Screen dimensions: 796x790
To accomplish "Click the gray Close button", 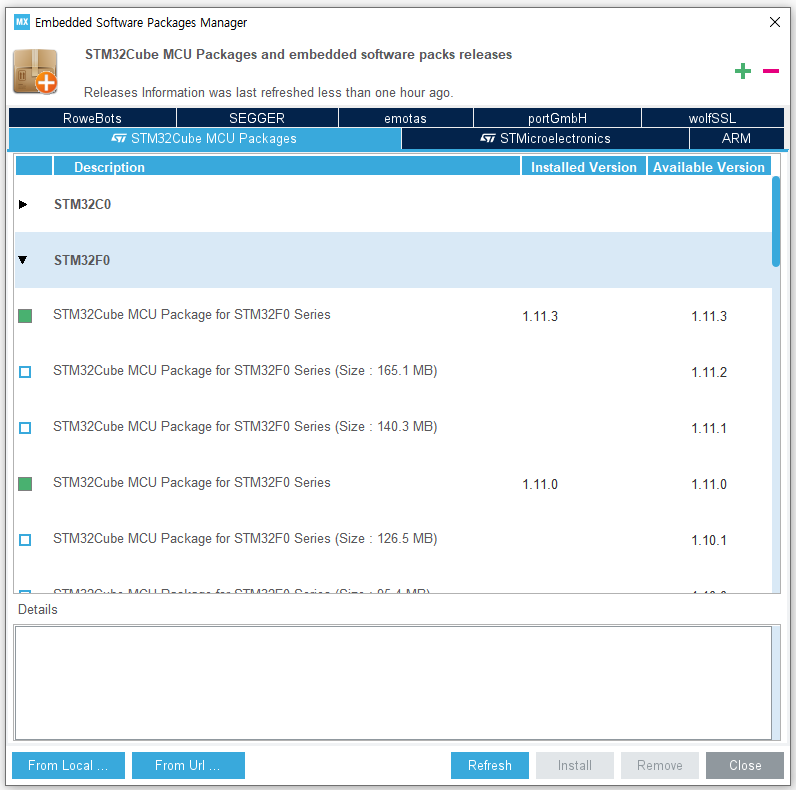I will click(x=745, y=765).
